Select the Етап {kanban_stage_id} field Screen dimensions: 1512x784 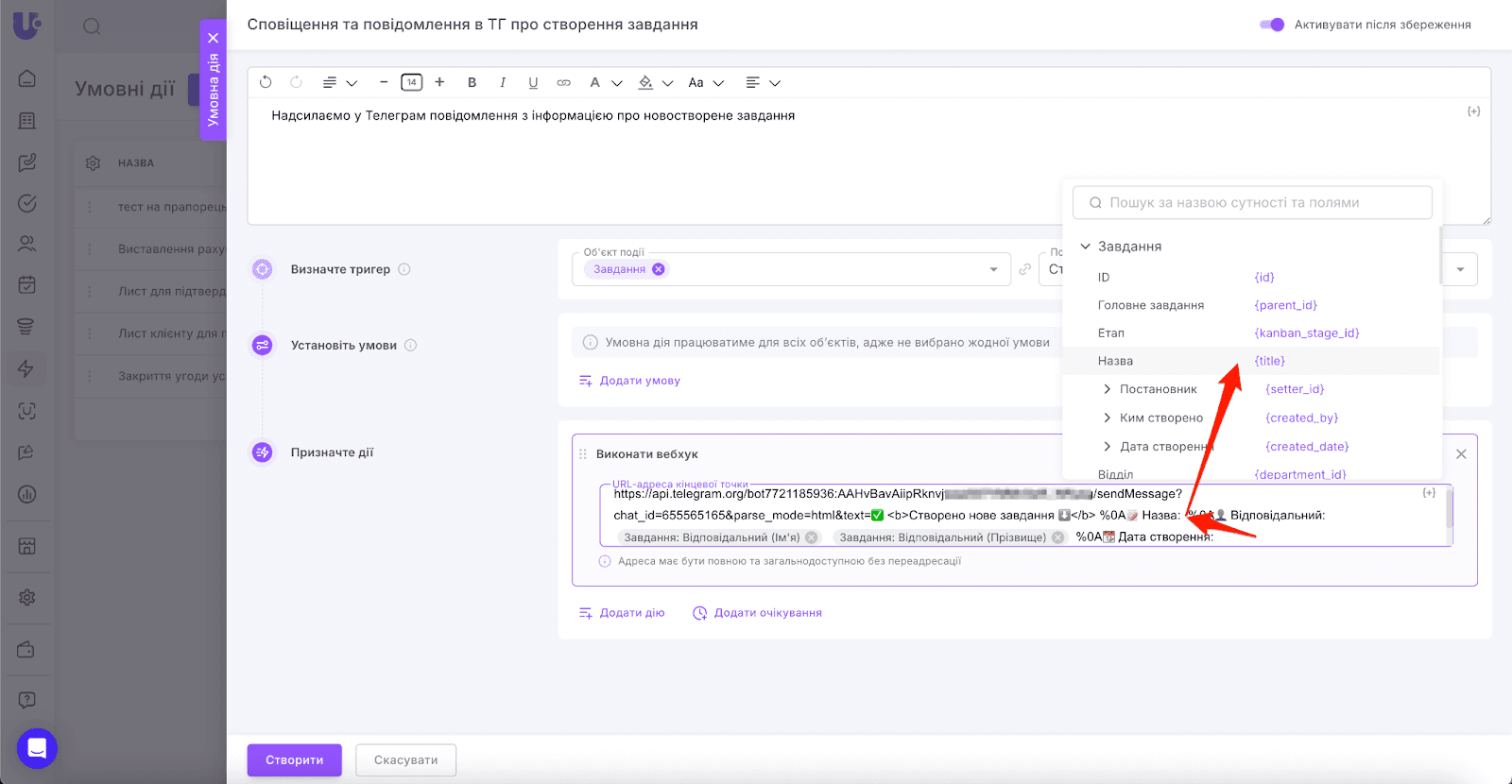tap(1306, 332)
